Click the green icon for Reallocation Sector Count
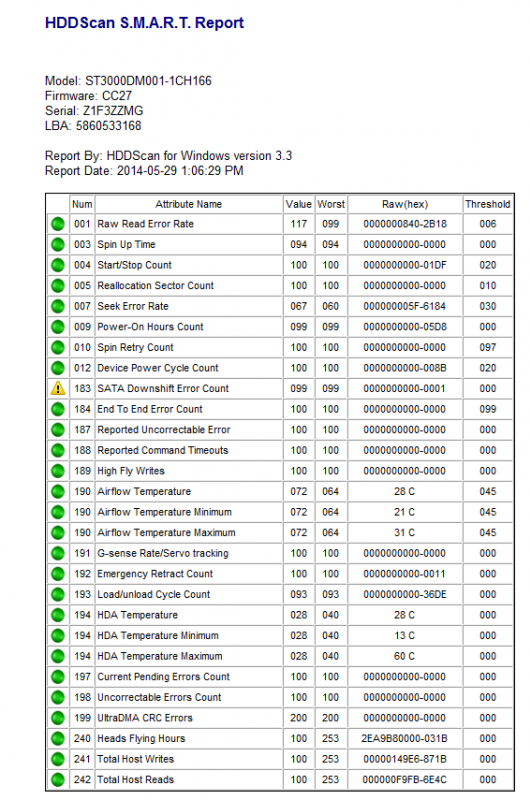 click(58, 286)
